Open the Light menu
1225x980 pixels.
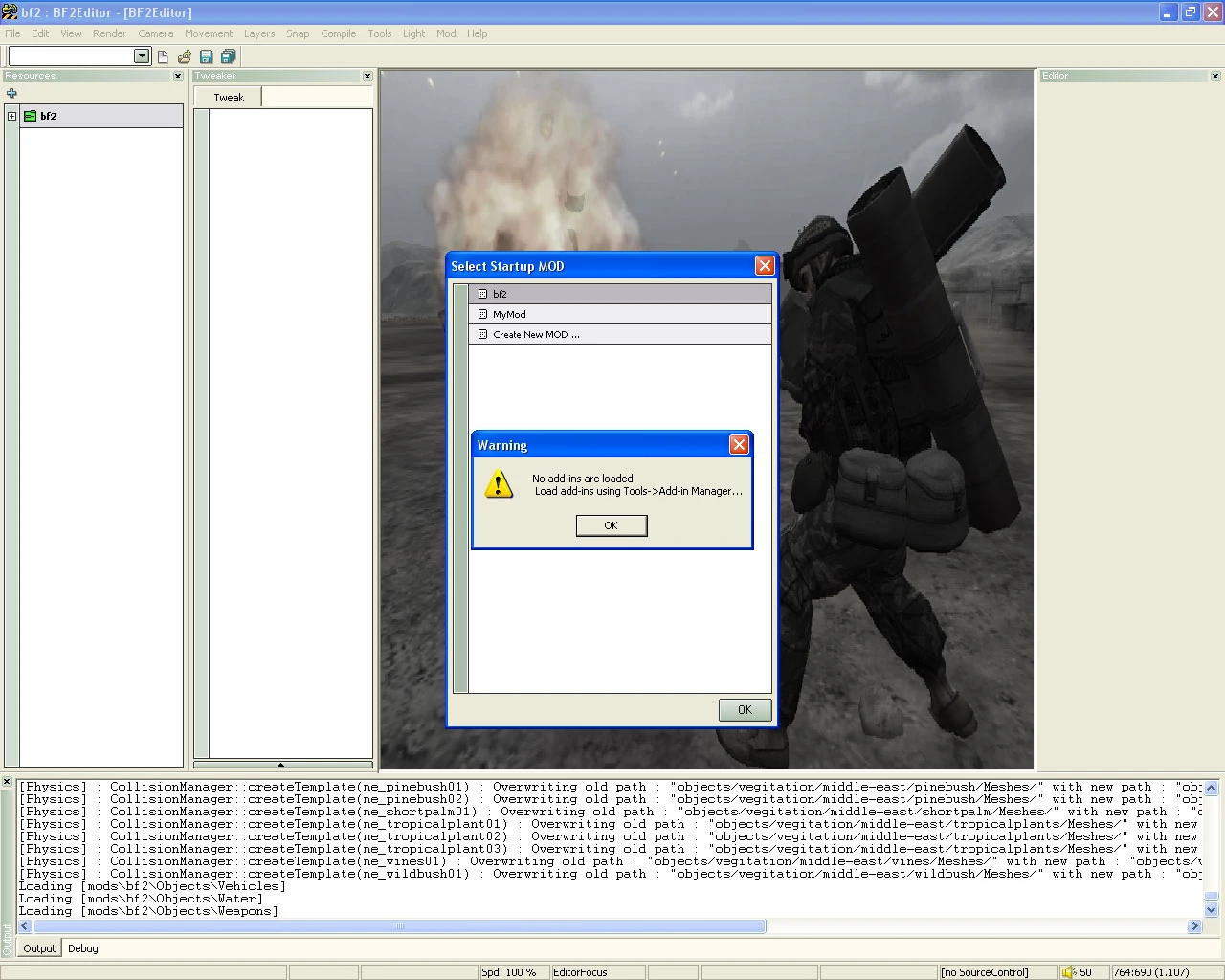[x=413, y=33]
